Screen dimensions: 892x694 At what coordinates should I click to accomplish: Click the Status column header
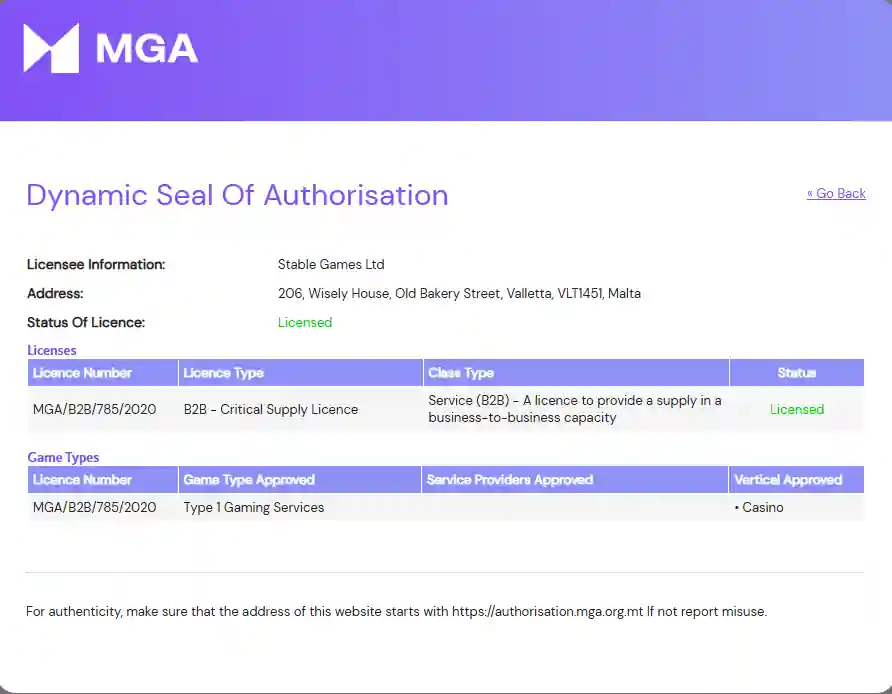[x=796, y=373]
